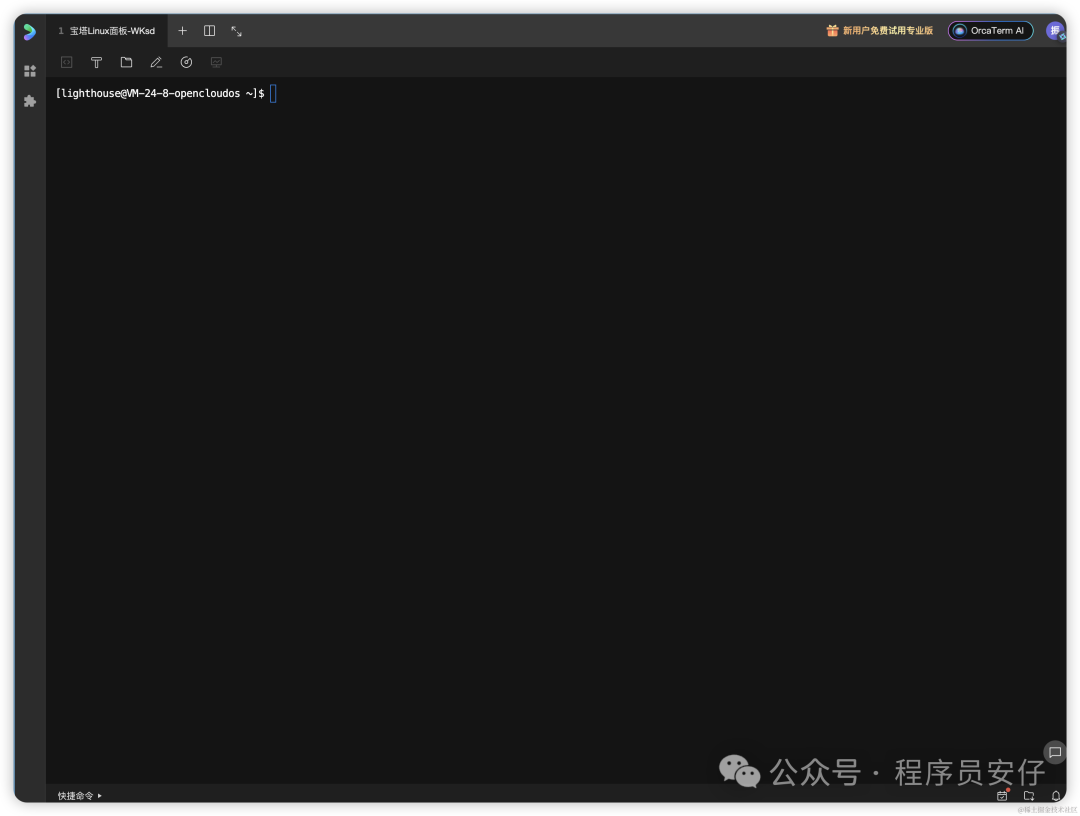Focus the terminal prompt cursor

click(273, 94)
